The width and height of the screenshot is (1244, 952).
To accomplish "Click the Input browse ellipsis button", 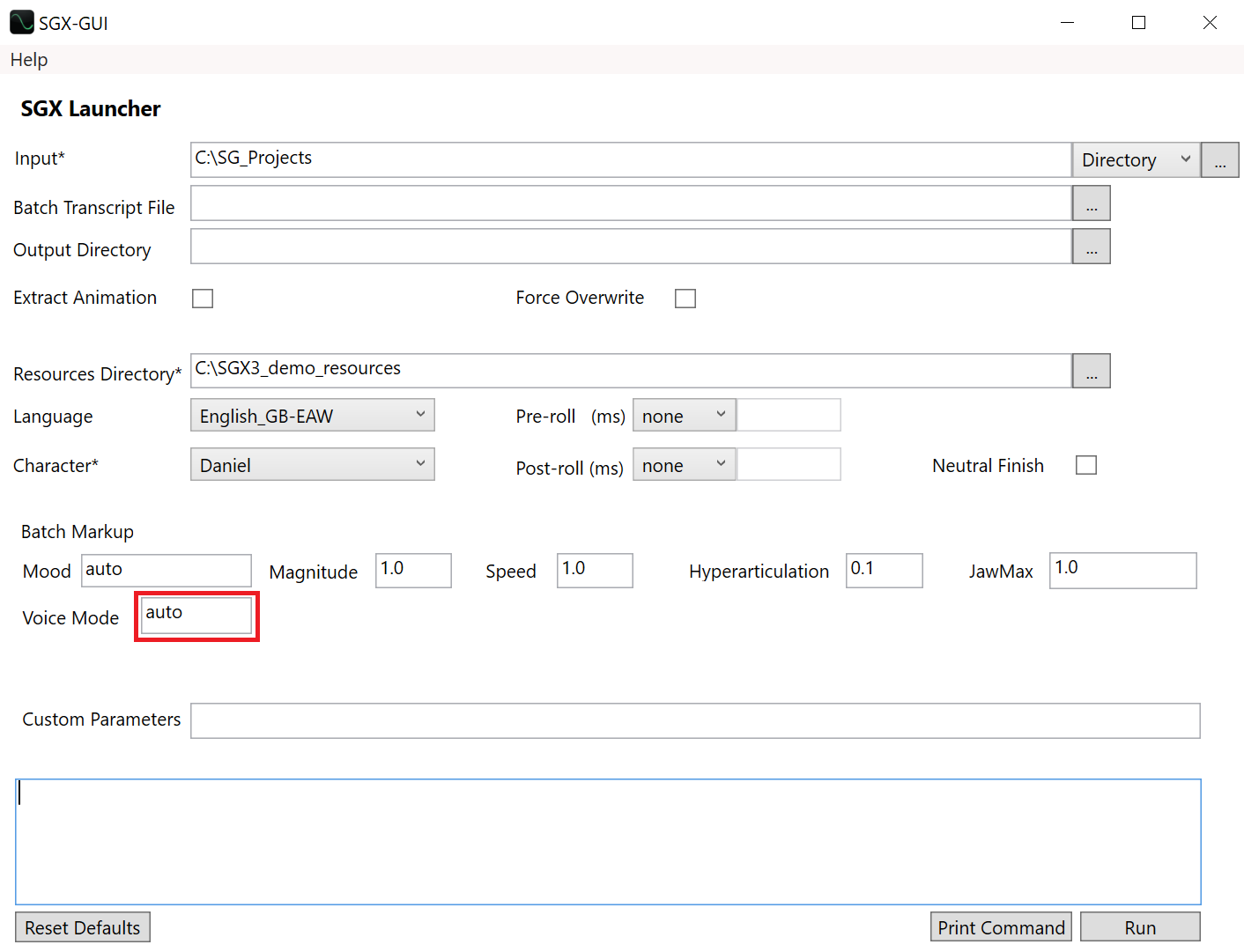I will tap(1219, 160).
